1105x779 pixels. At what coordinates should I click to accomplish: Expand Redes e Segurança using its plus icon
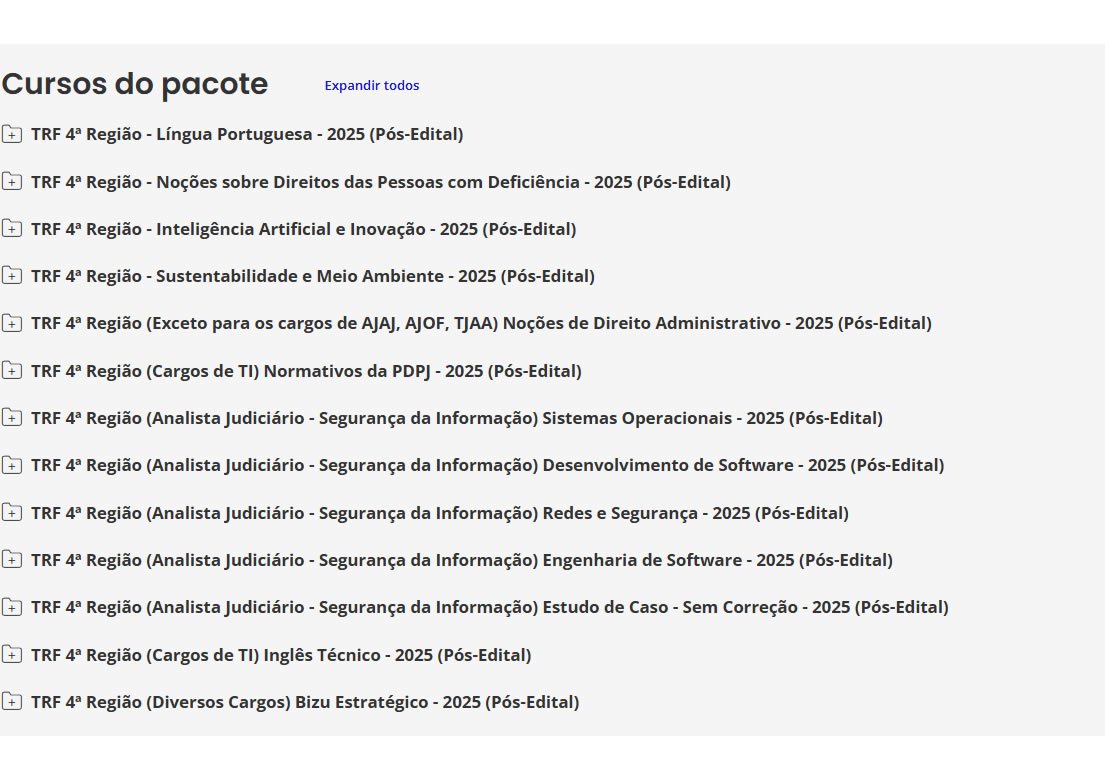[x=11, y=513]
